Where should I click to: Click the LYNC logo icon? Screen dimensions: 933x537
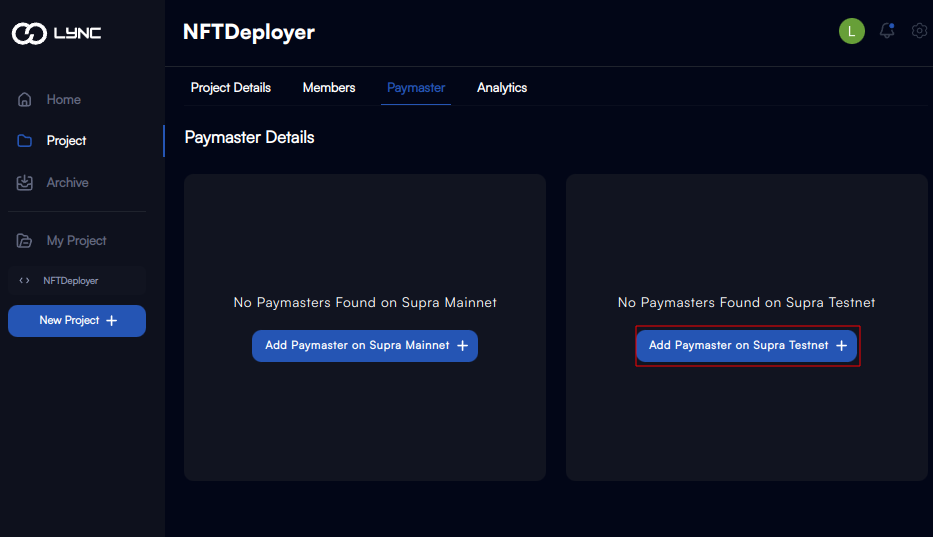coord(29,33)
